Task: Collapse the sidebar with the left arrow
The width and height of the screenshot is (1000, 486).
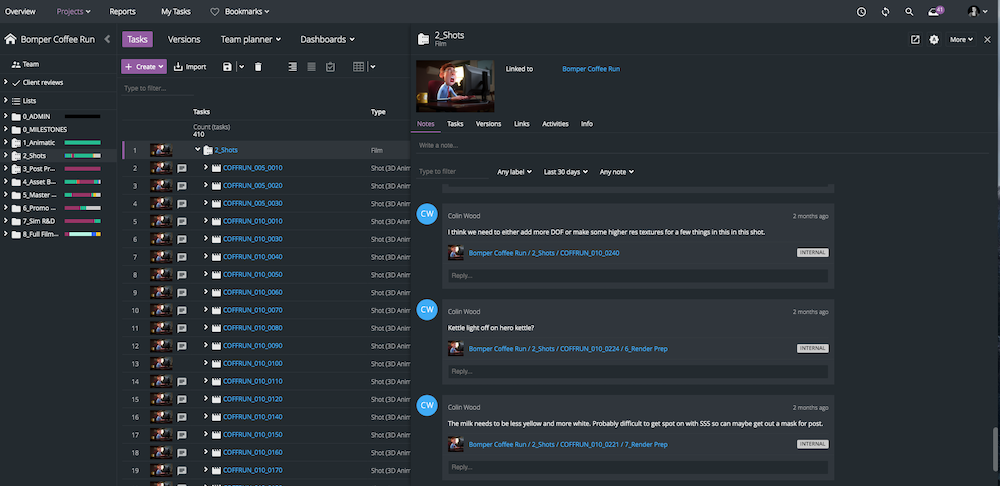Action: coord(107,39)
